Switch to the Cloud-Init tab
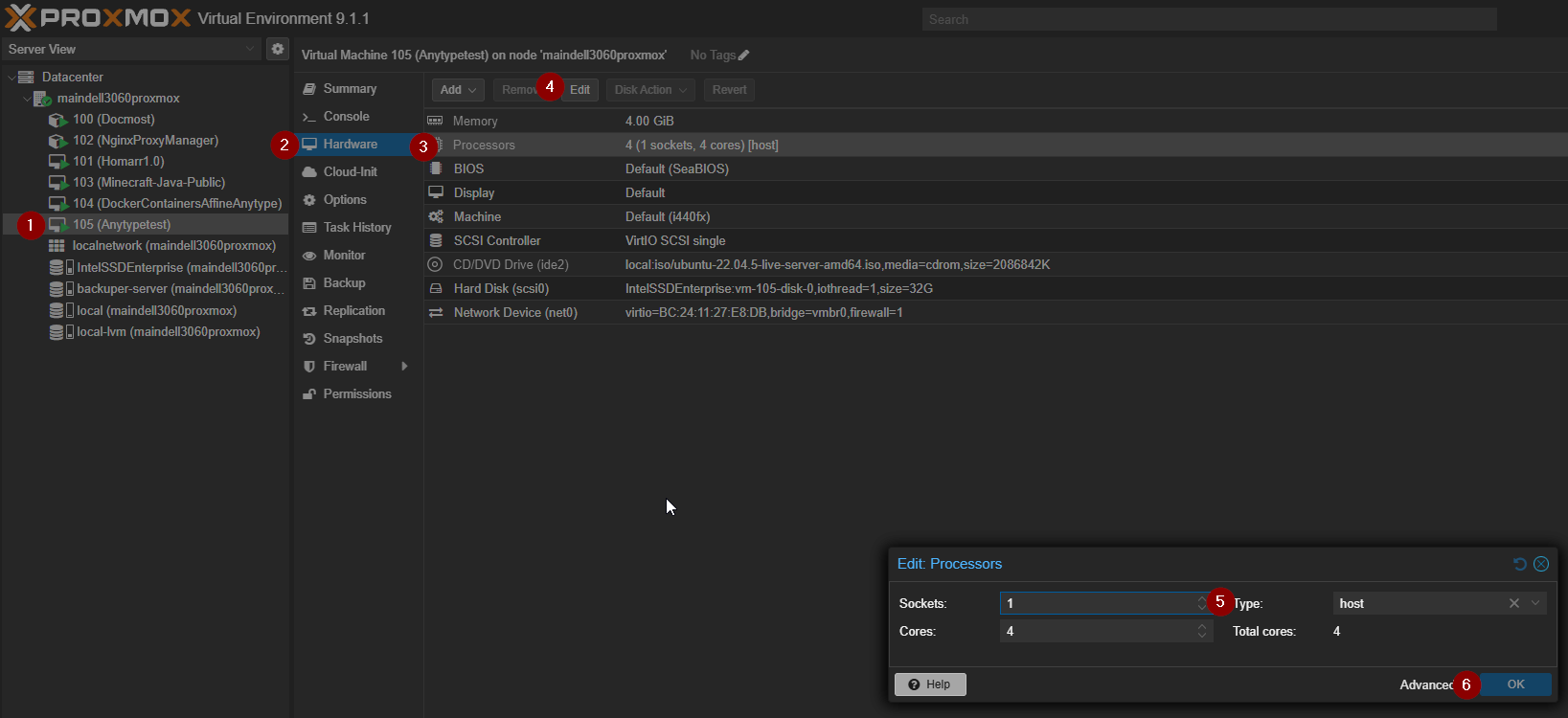Viewport: 1568px width, 718px height. (x=350, y=172)
